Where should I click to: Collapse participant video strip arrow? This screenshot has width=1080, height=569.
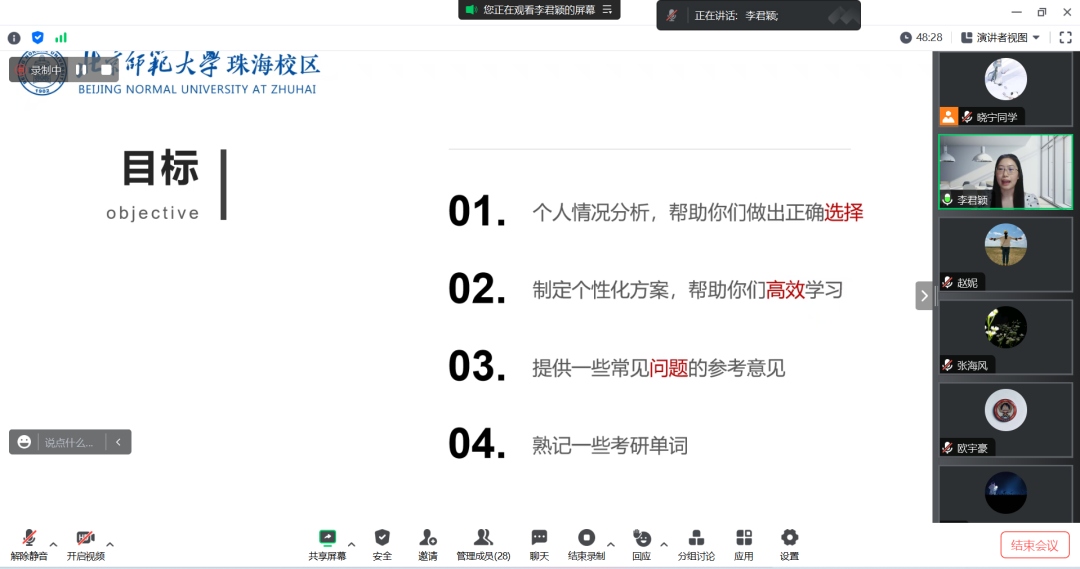pyautogui.click(x=924, y=296)
